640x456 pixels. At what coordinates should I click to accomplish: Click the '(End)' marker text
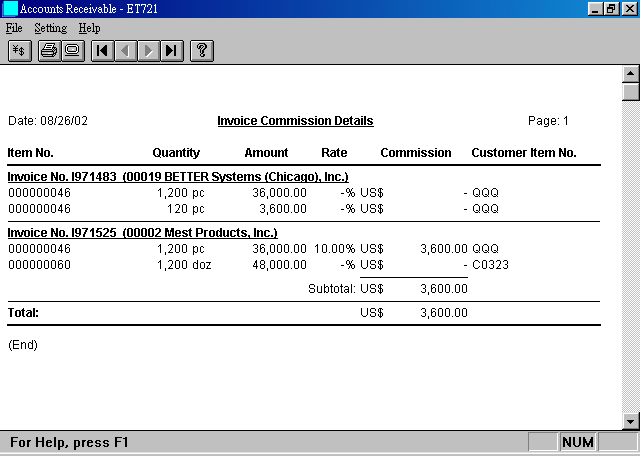23,345
